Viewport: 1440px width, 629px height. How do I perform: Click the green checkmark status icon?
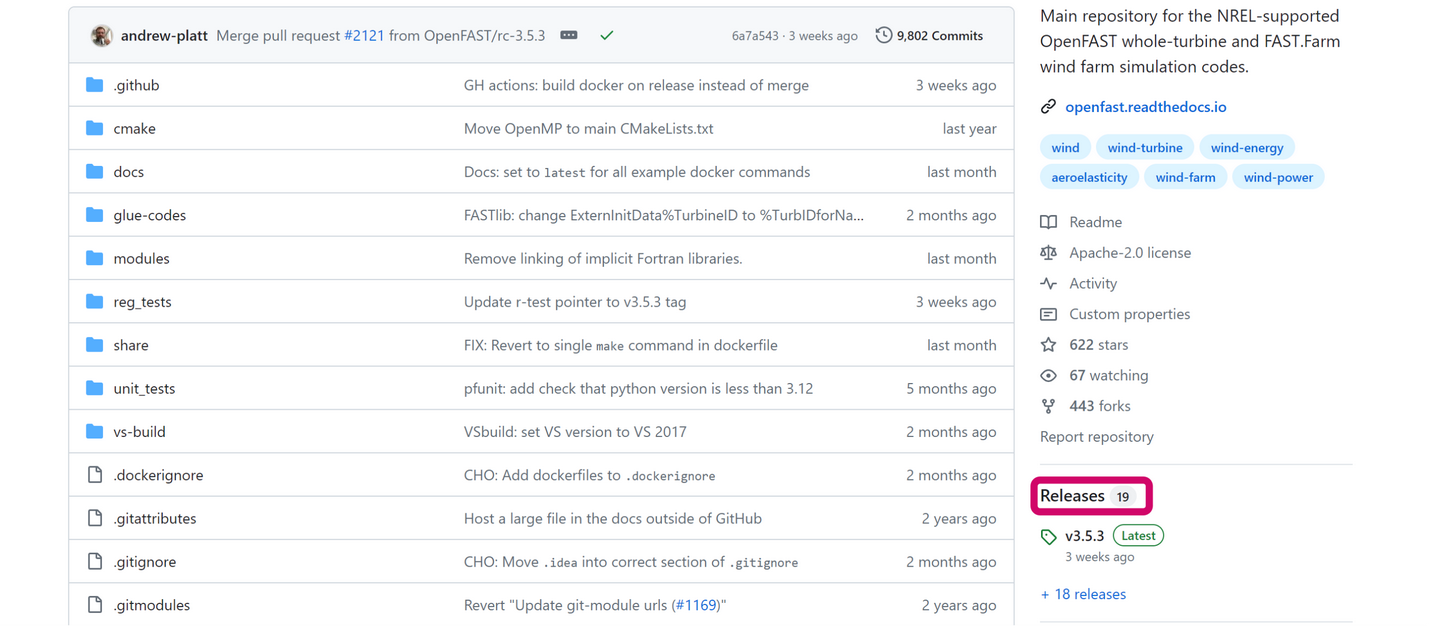pyautogui.click(x=606, y=34)
